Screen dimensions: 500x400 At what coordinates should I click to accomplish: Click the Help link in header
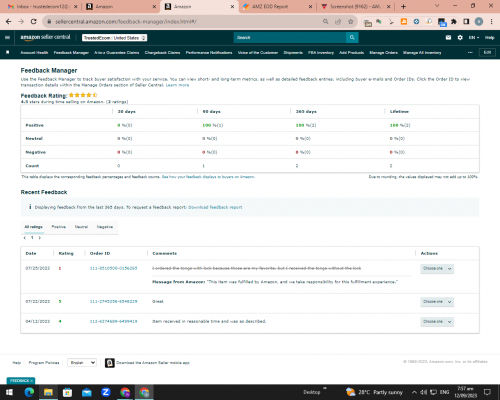[x=489, y=38]
